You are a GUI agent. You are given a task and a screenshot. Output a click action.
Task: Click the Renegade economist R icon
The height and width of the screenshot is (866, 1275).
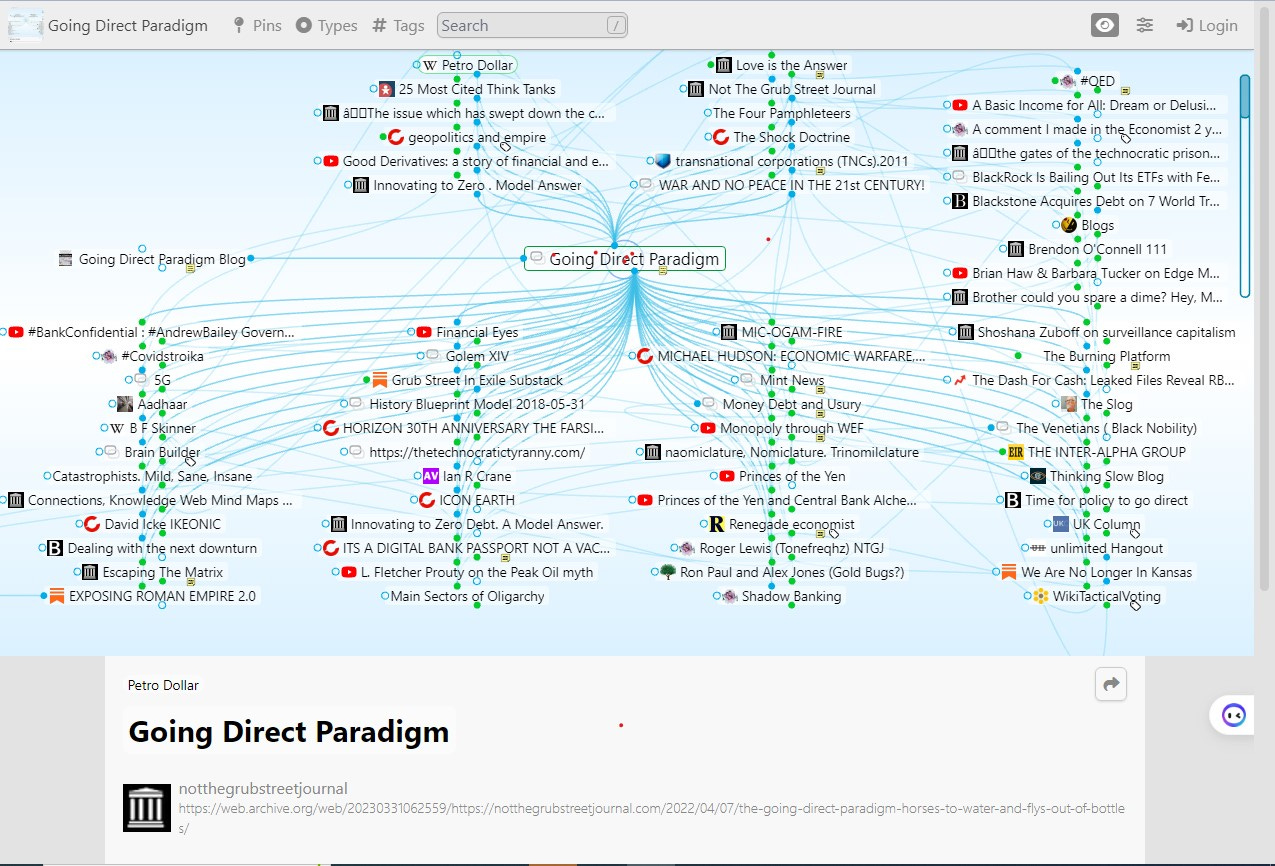716,524
